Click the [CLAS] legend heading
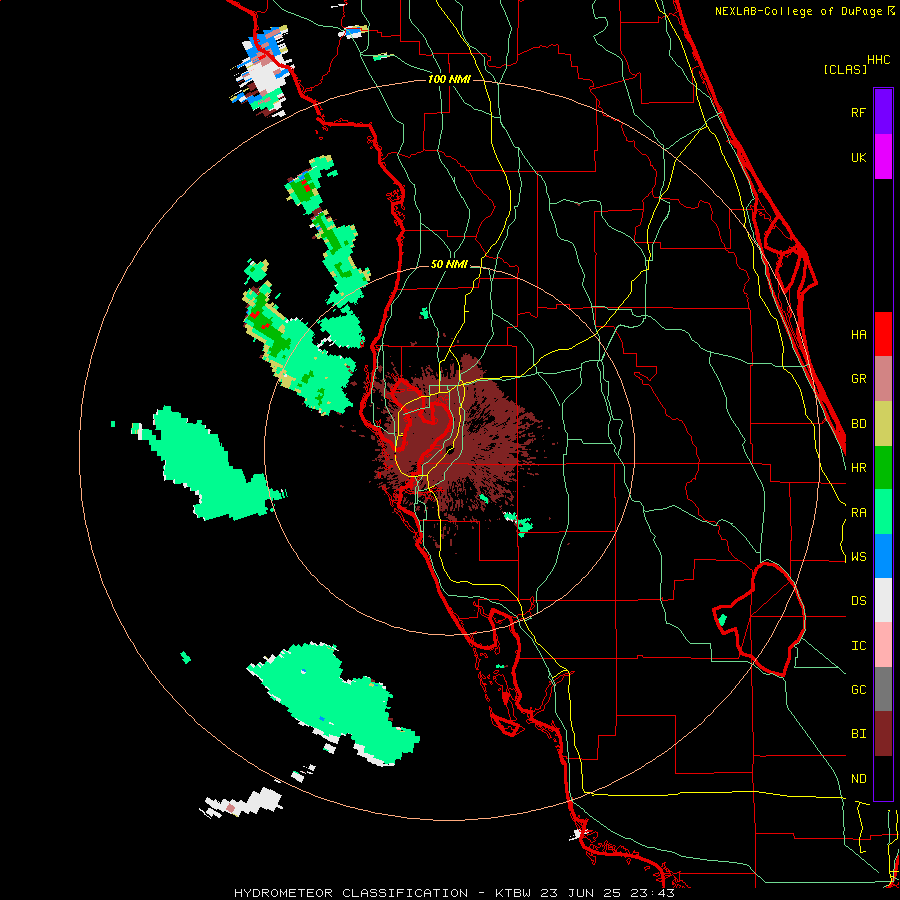 pos(845,69)
